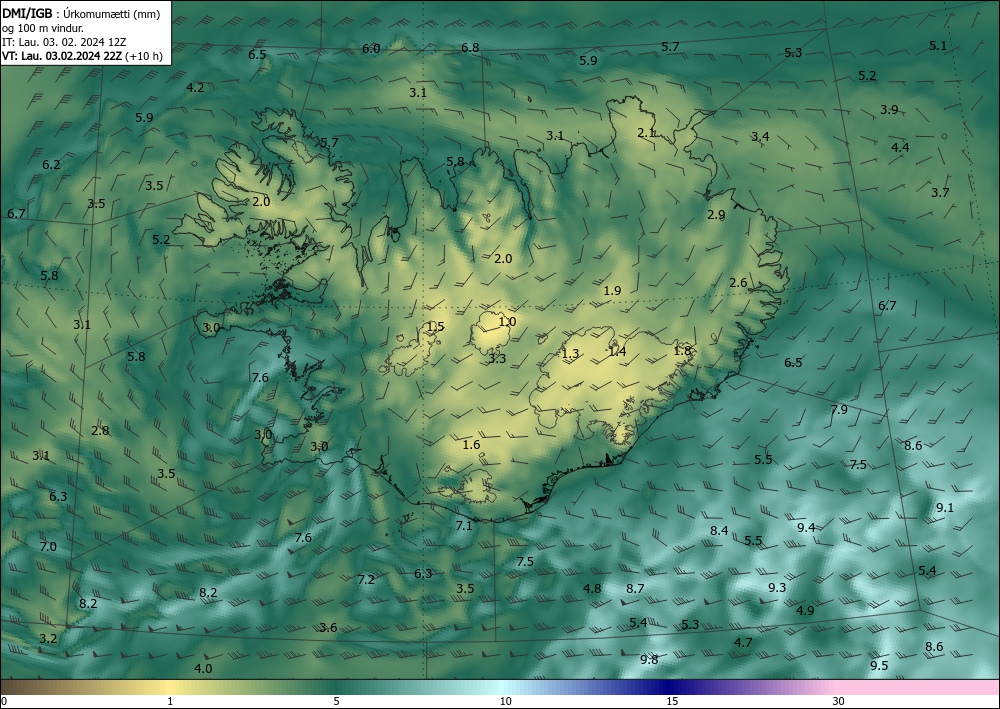Click the map value 7.0

(x=48, y=546)
